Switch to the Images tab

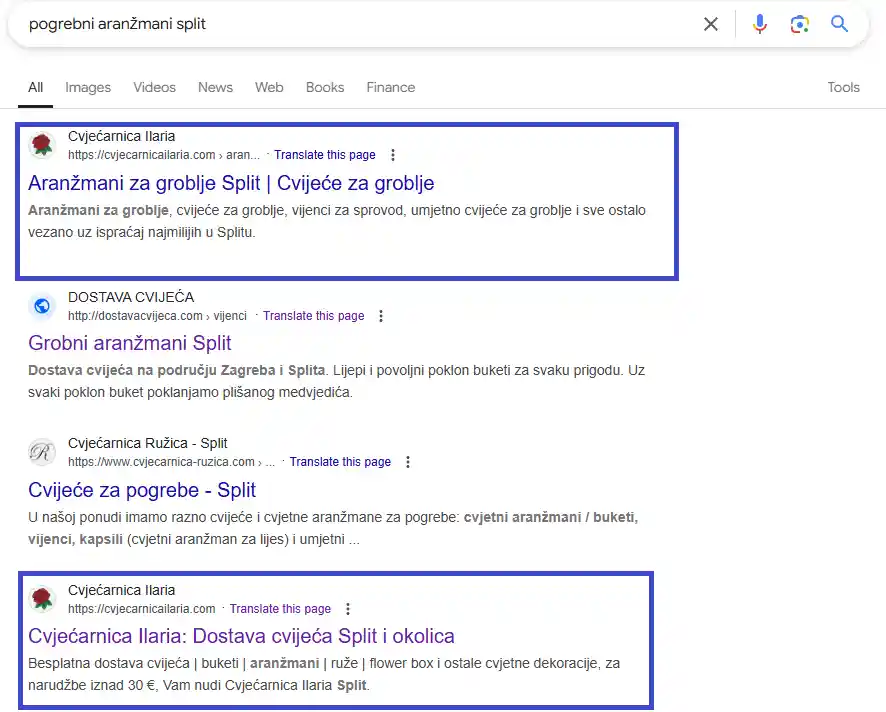[88, 87]
